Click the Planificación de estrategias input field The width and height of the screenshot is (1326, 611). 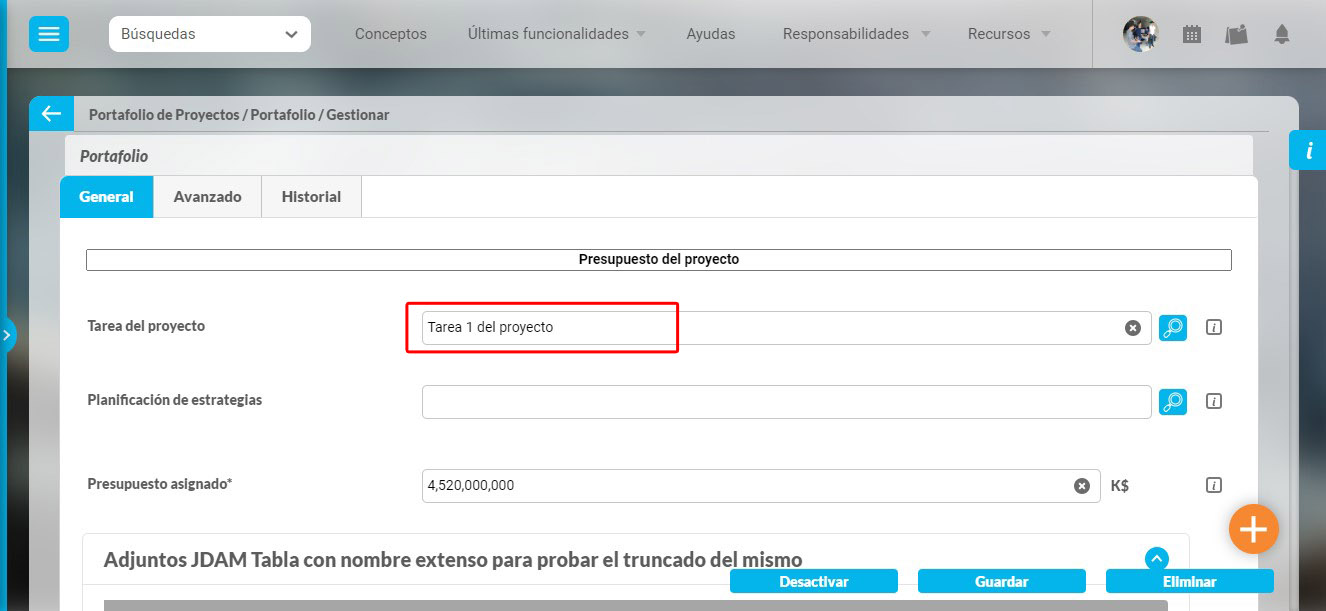786,402
